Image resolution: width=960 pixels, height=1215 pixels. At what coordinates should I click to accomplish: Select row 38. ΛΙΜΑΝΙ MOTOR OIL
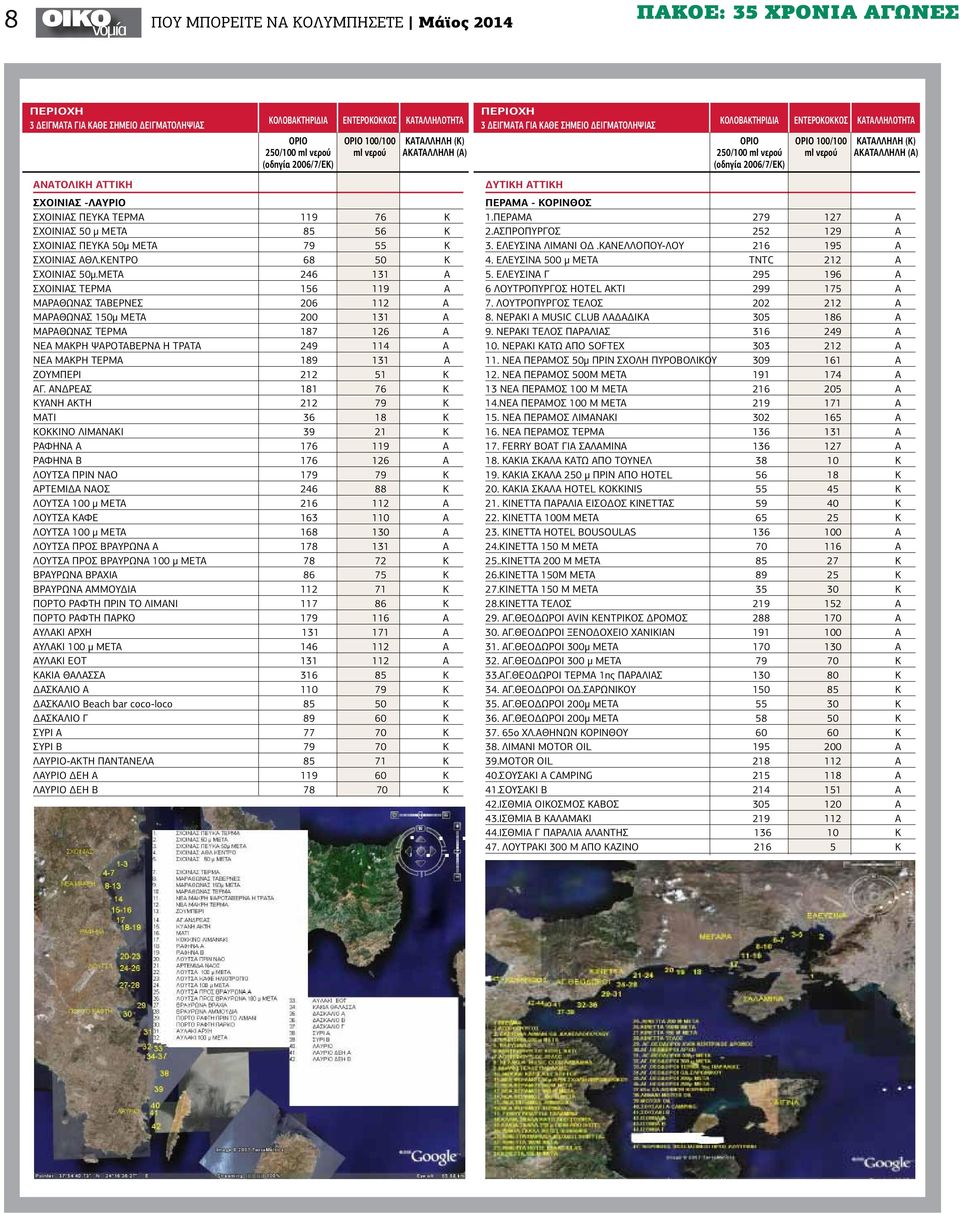[698, 747]
